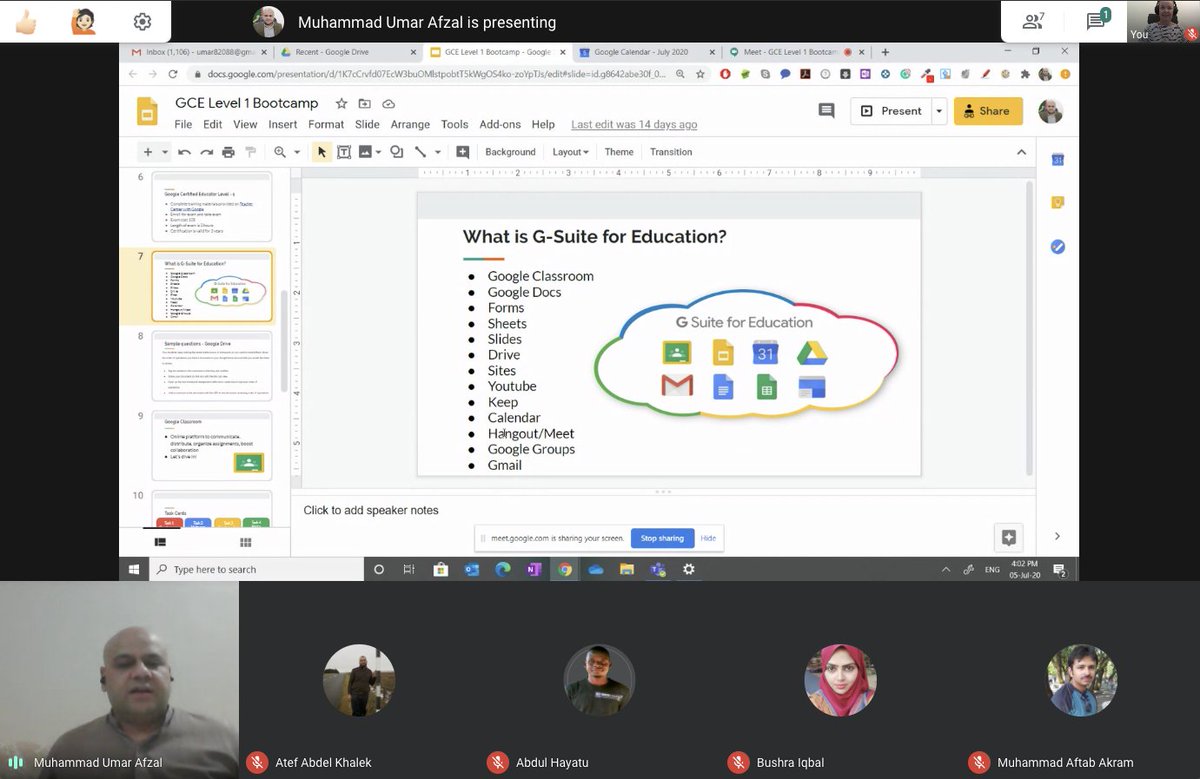Star the GCE Level 1 Bootcamp presentation
The height and width of the screenshot is (779, 1200).
(341, 103)
